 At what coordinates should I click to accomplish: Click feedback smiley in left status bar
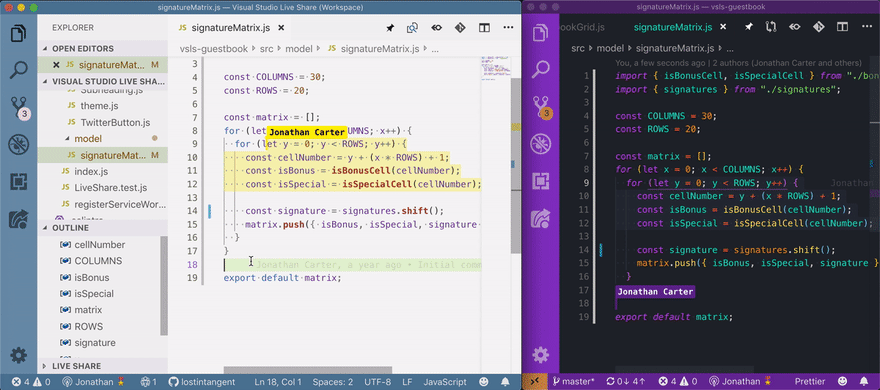(485, 382)
